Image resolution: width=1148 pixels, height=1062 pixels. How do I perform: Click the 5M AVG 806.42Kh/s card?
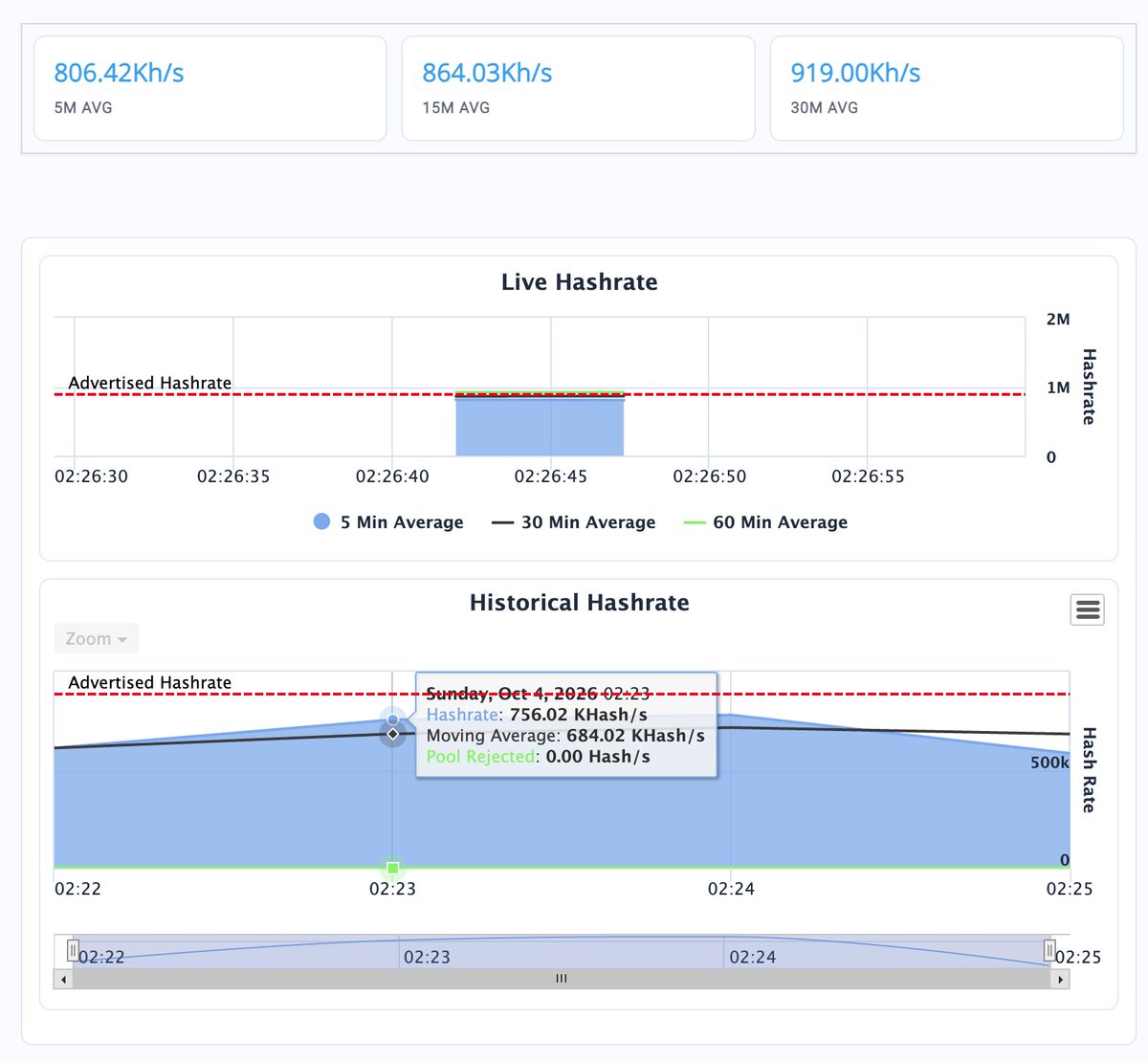(210, 89)
